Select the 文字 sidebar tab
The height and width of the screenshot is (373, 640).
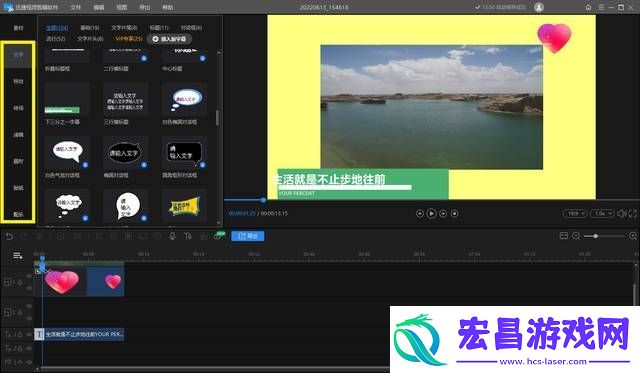coord(18,55)
